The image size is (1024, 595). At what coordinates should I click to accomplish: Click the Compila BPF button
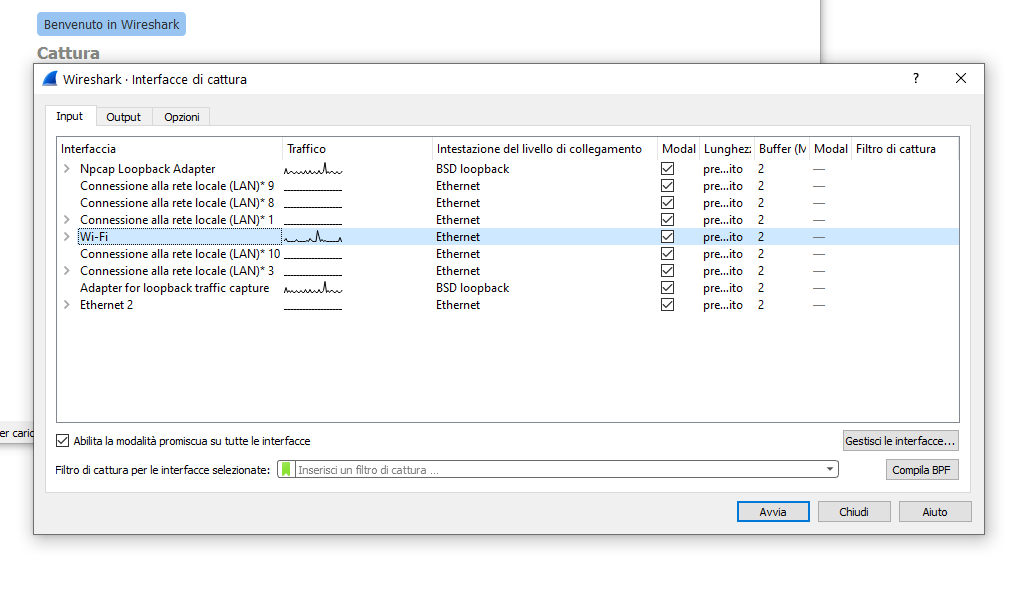coord(921,470)
